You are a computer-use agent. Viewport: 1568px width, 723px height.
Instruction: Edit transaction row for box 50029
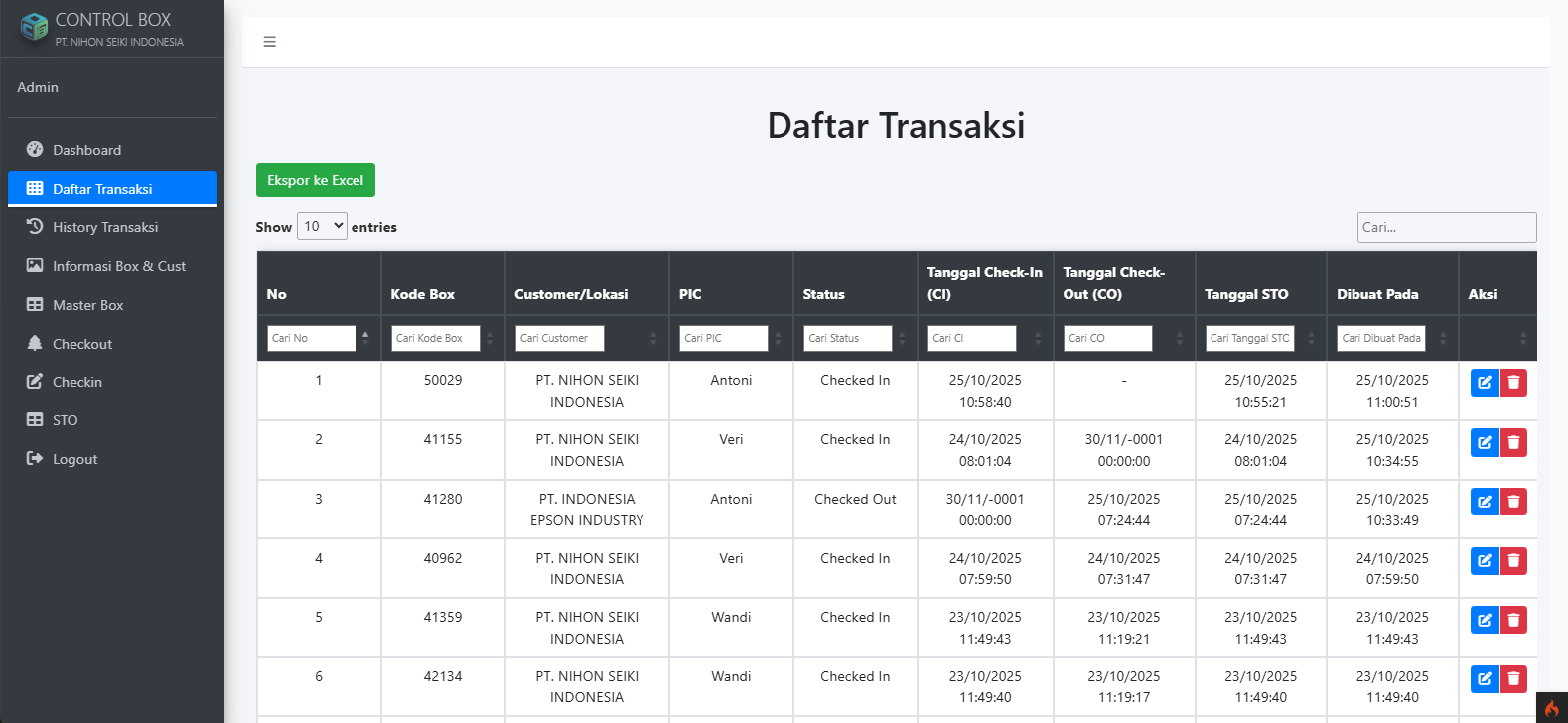[x=1485, y=383]
